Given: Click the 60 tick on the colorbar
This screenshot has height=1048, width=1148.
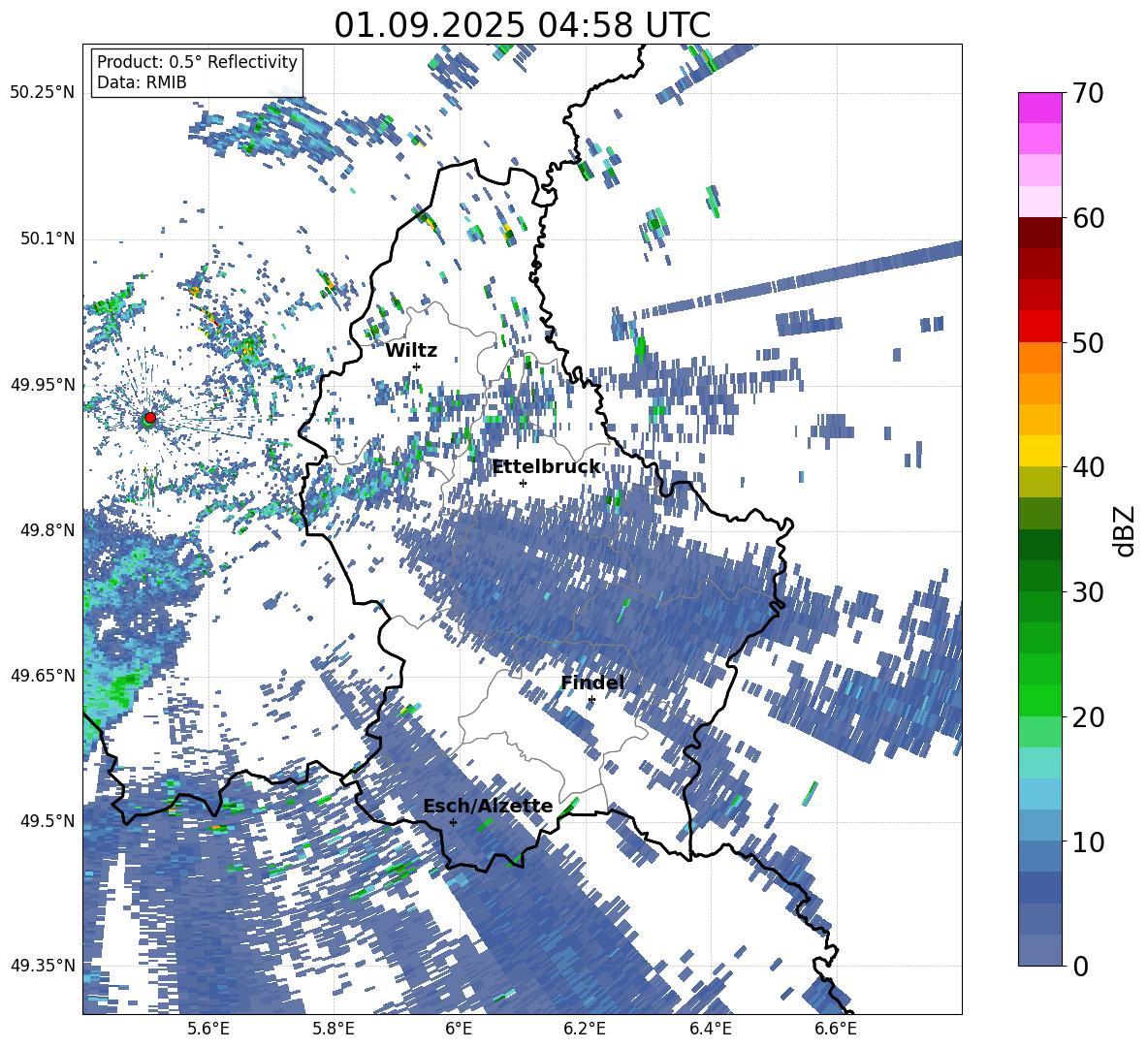Looking at the screenshot, I should (x=1087, y=218).
